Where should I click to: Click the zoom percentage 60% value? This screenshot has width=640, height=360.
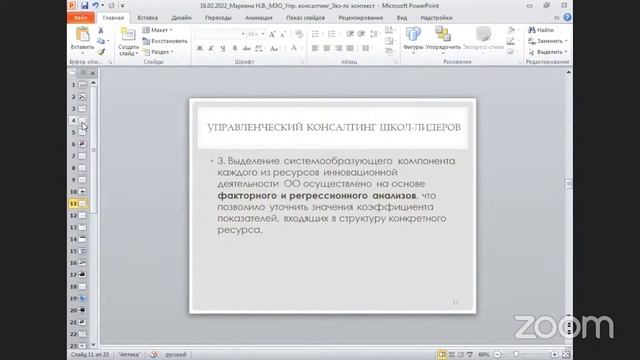(484, 355)
